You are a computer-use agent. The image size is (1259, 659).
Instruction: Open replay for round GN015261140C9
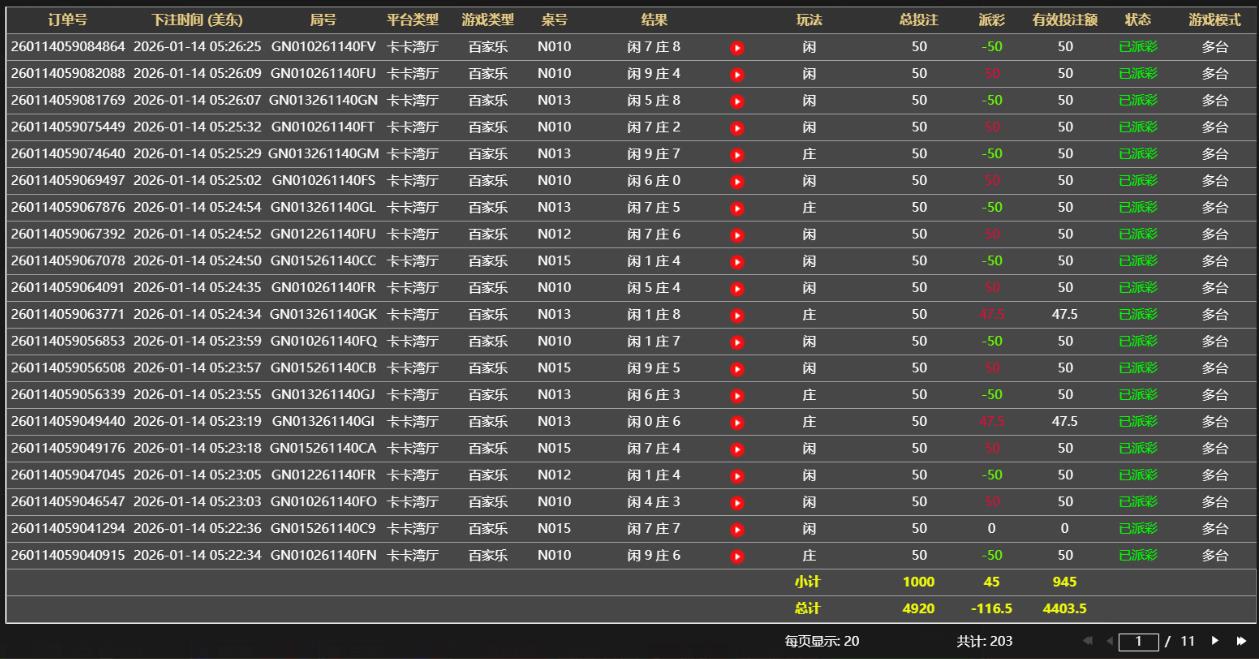coord(737,529)
